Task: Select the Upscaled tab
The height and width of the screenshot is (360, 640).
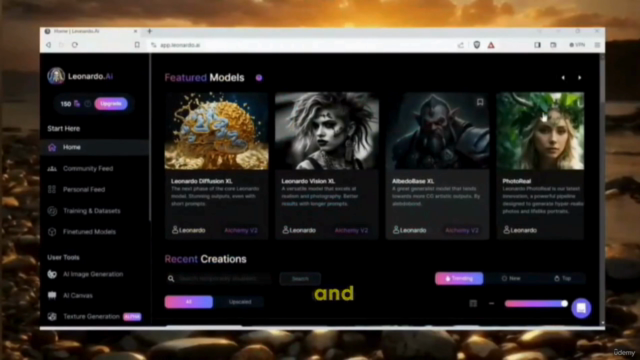Action: pos(240,302)
